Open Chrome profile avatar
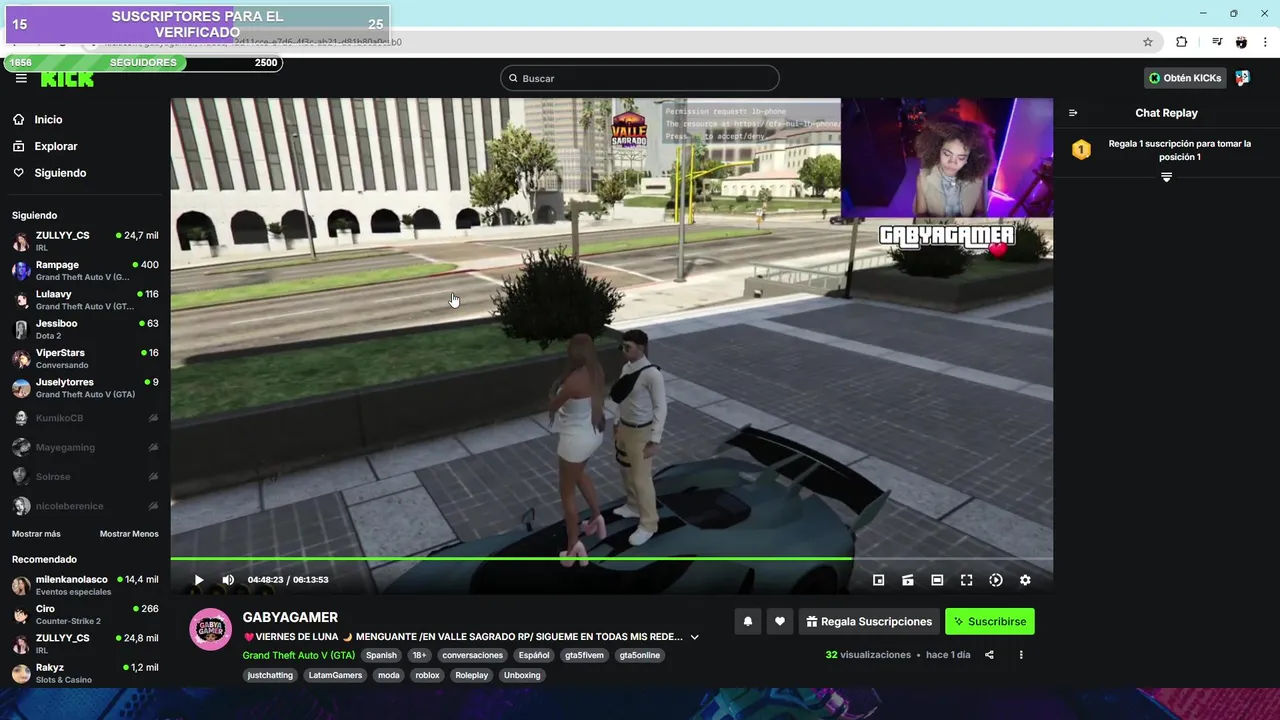Viewport: 1280px width, 720px height. [x=1241, y=42]
